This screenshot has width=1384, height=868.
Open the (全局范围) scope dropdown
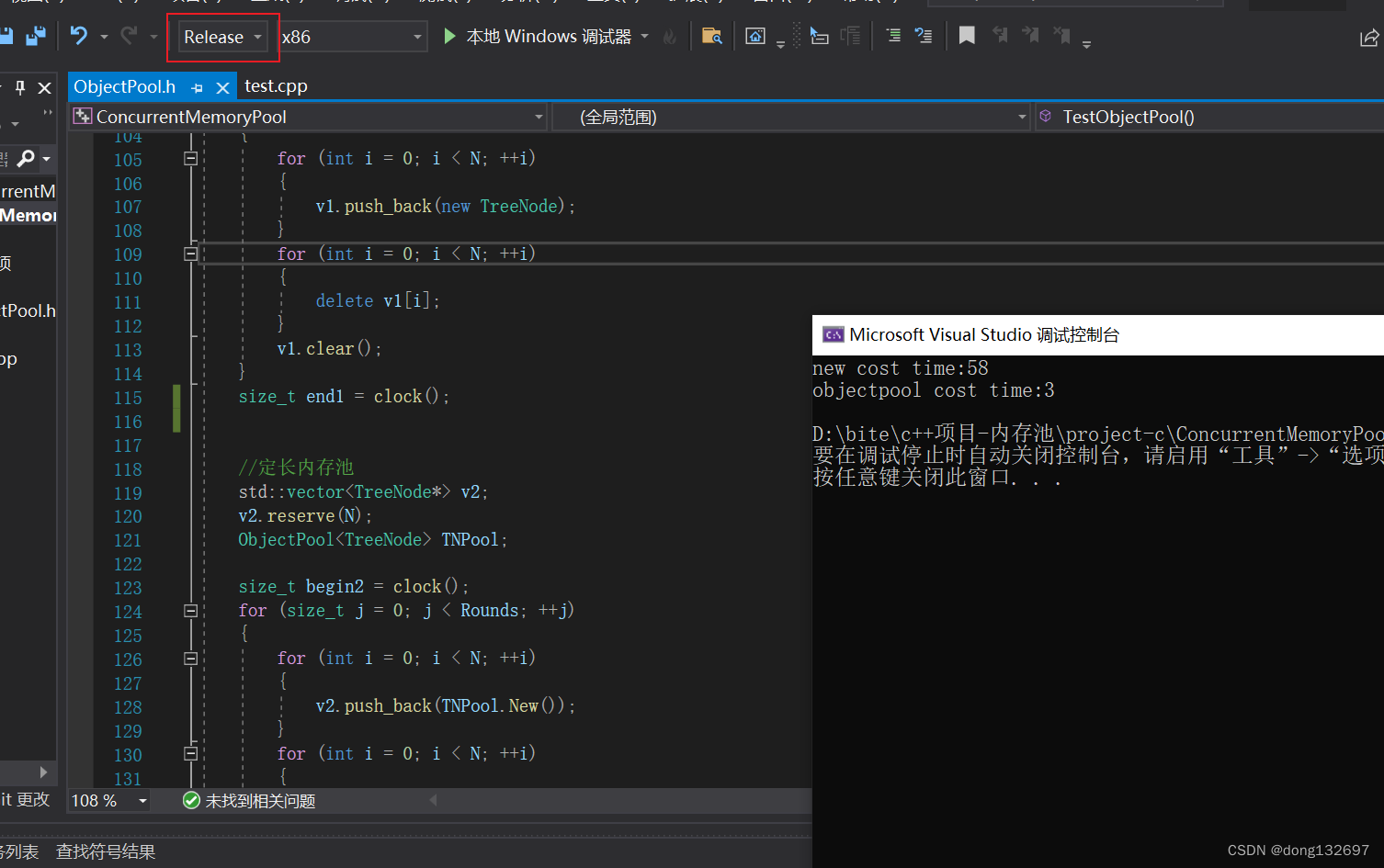coord(791,117)
